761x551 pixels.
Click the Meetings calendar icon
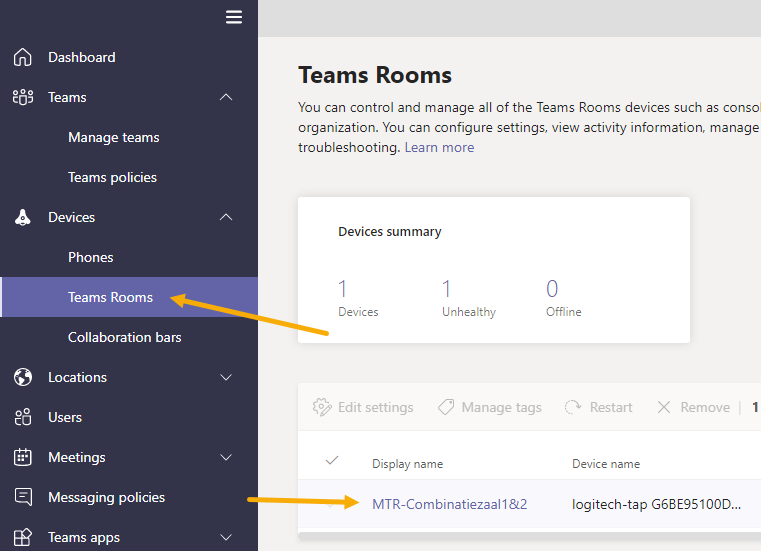tap(23, 457)
